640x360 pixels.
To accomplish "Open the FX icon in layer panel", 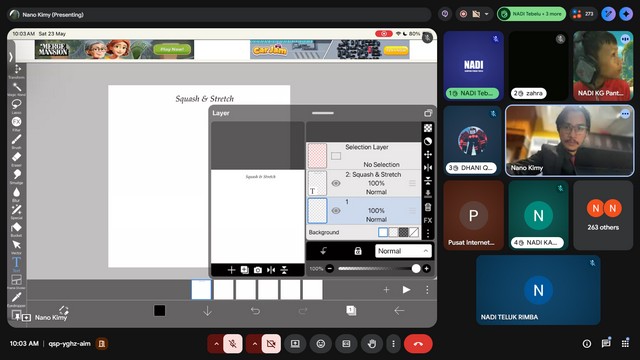I will pos(427,220).
